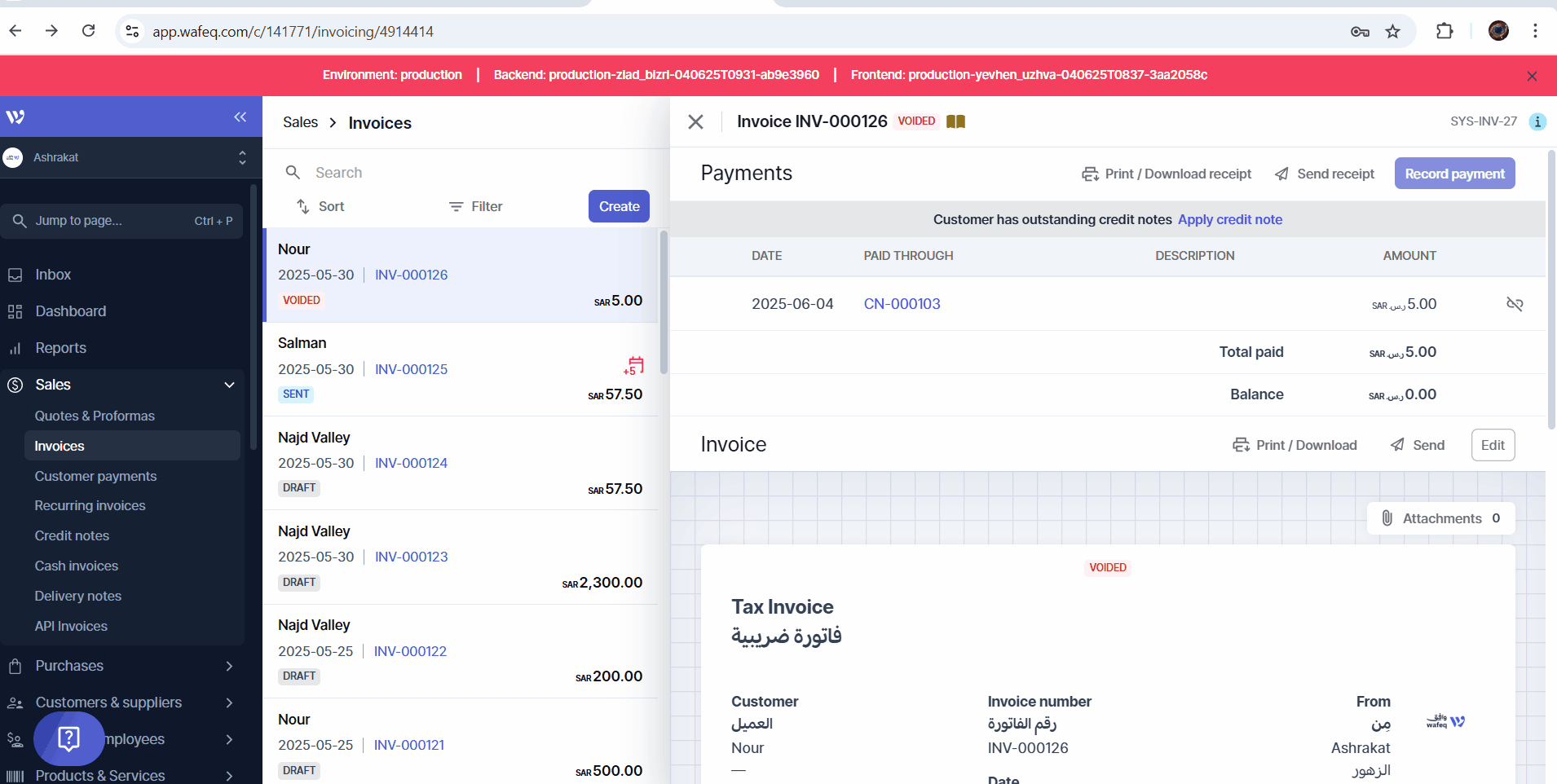This screenshot has width=1557, height=784.
Task: Expand the Purchases menu section
Action: coord(229,666)
